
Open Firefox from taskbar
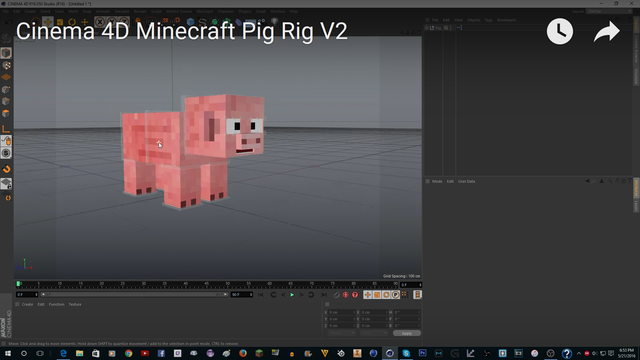tap(243, 353)
